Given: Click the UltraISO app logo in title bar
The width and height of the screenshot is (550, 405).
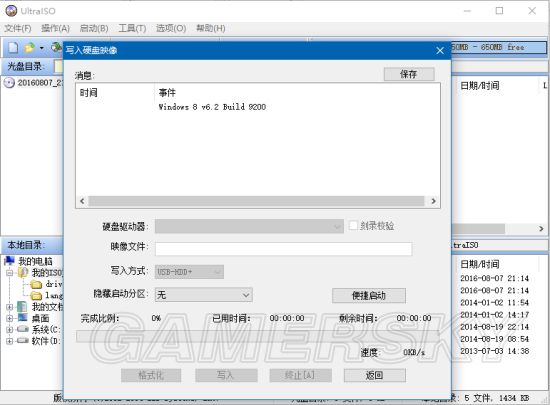Looking at the screenshot, I should pyautogui.click(x=11, y=11).
